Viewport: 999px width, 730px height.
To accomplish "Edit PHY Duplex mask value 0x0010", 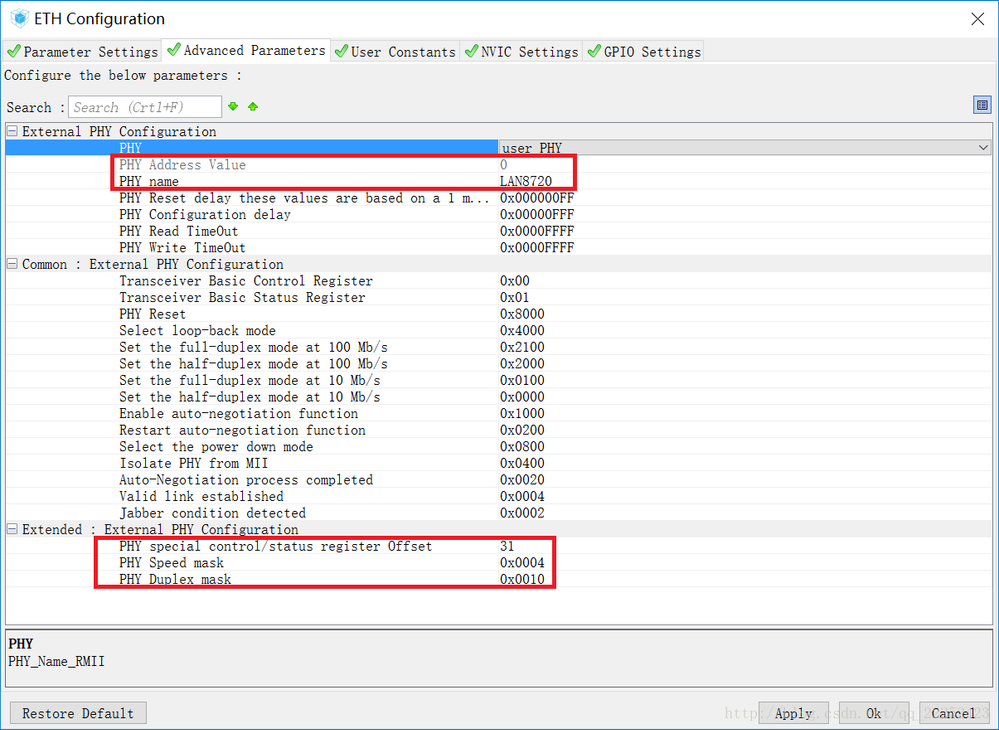I will pos(522,579).
